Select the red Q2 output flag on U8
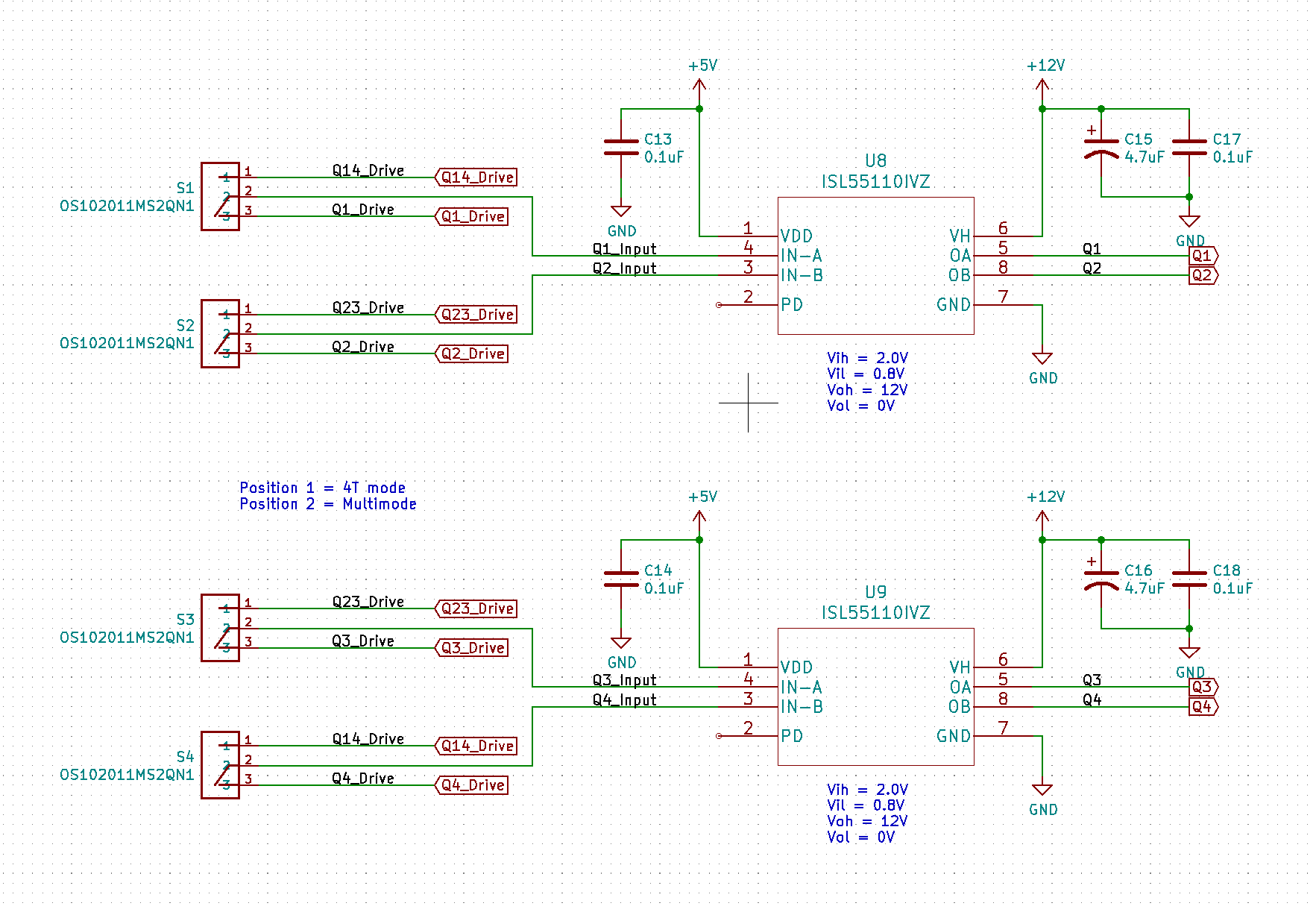 (1203, 275)
